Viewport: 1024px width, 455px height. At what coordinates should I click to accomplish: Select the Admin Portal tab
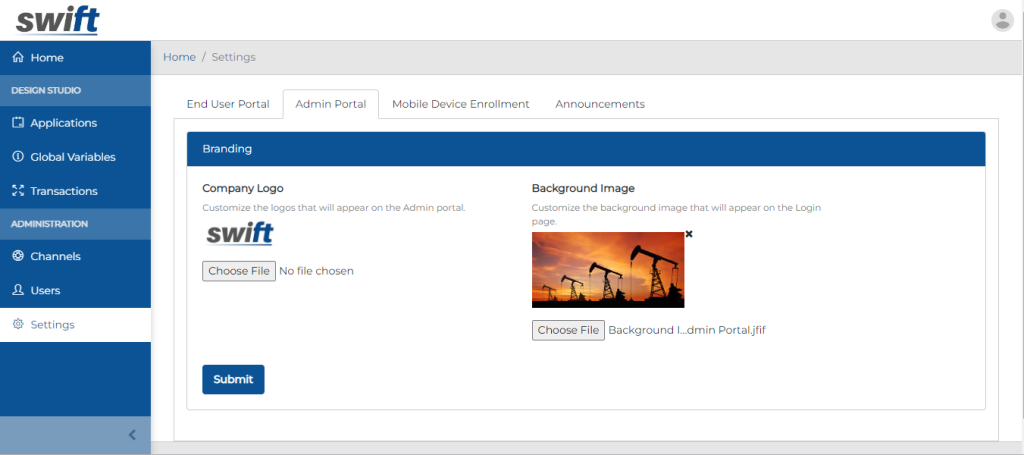click(330, 104)
